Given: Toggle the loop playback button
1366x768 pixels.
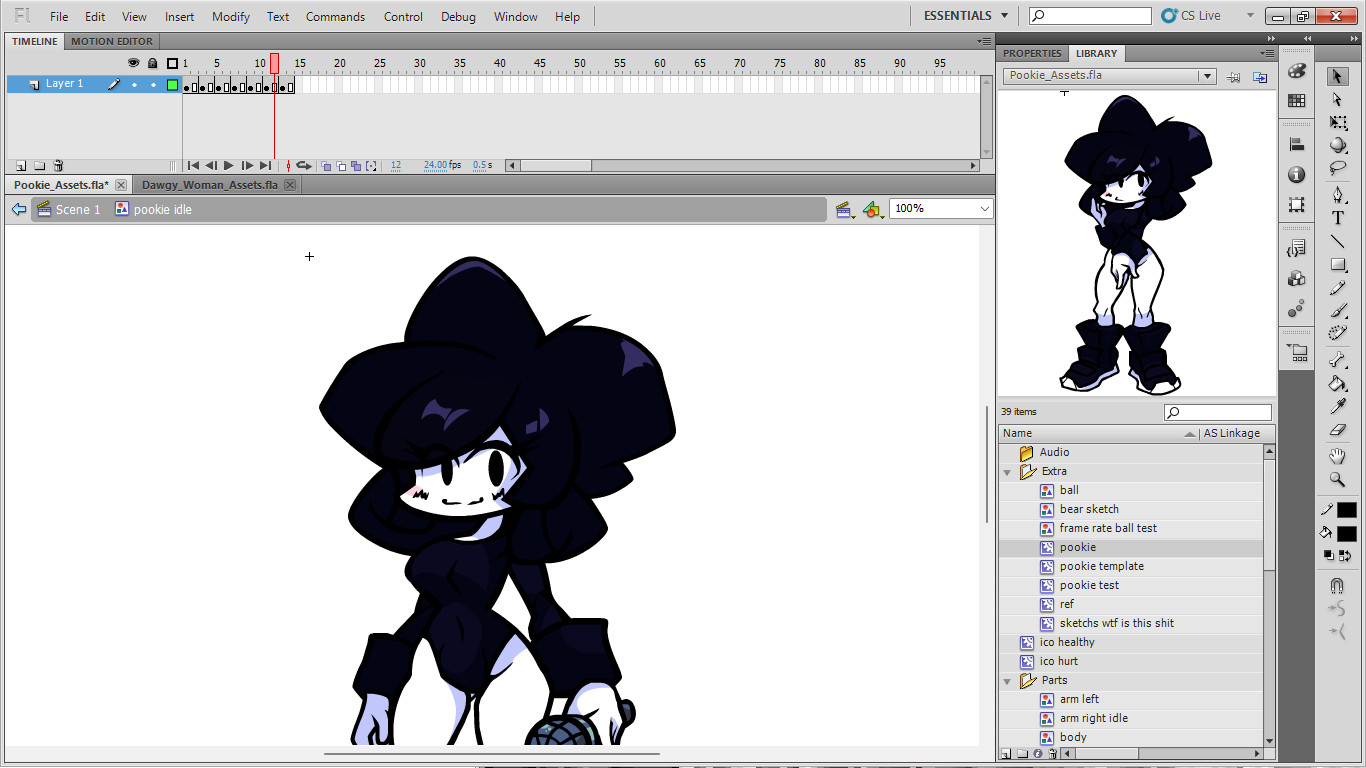Looking at the screenshot, I should point(304,166).
